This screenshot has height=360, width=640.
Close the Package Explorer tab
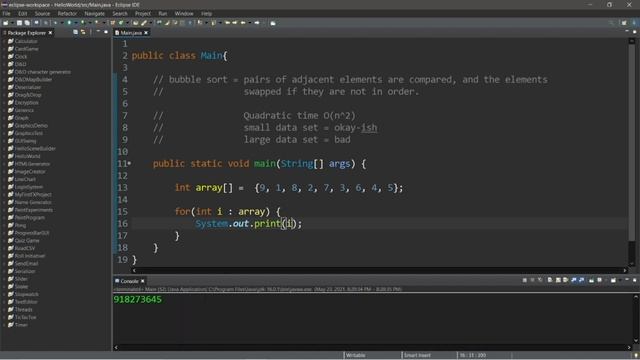pyautogui.click(x=50, y=33)
